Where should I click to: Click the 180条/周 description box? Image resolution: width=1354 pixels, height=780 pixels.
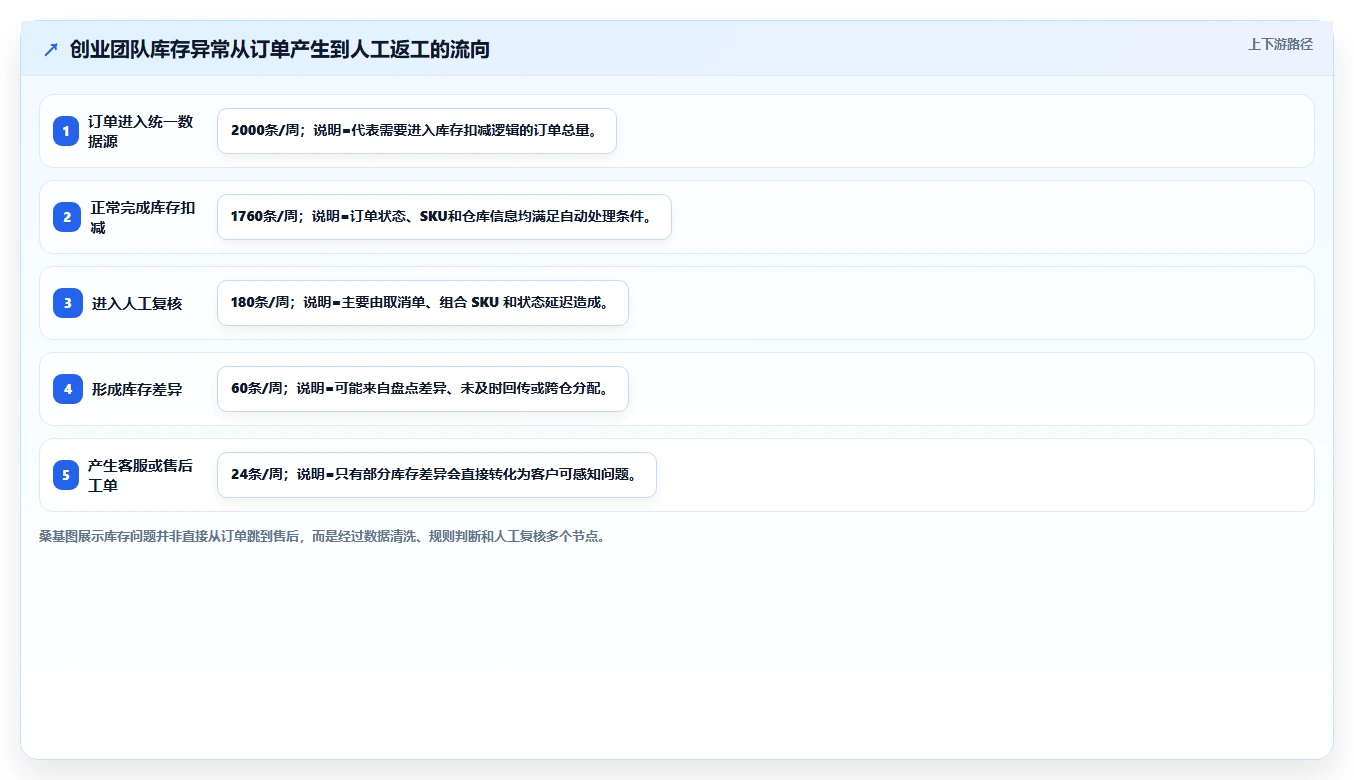tap(423, 303)
